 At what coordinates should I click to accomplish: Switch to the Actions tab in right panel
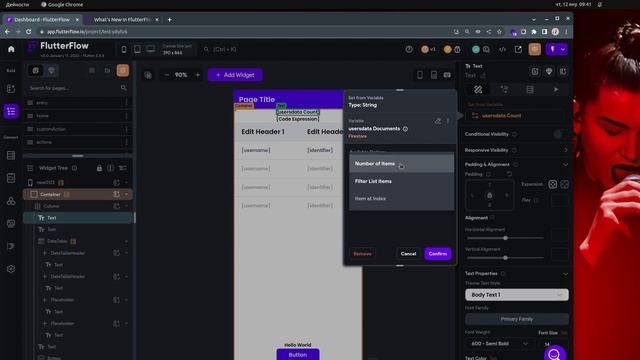point(504,89)
